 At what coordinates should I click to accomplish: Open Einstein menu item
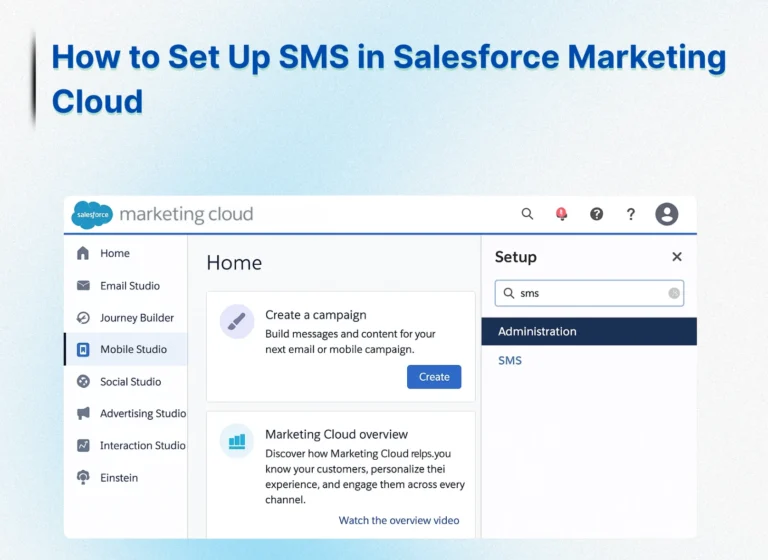click(x=125, y=477)
